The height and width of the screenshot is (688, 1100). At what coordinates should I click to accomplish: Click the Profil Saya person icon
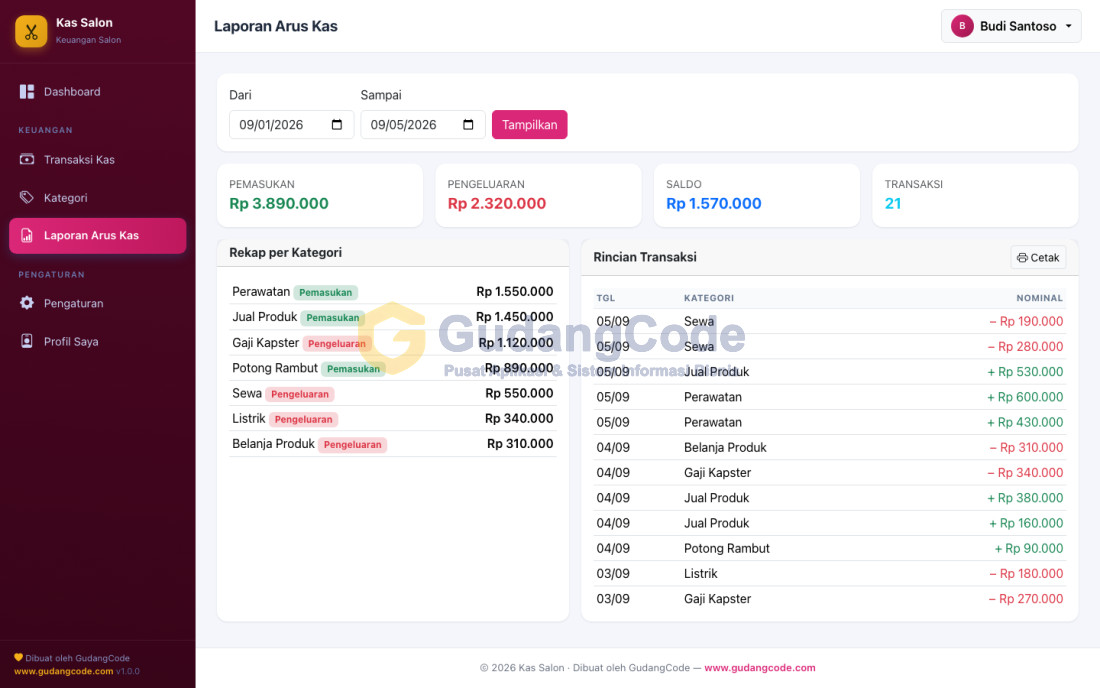(x=27, y=341)
